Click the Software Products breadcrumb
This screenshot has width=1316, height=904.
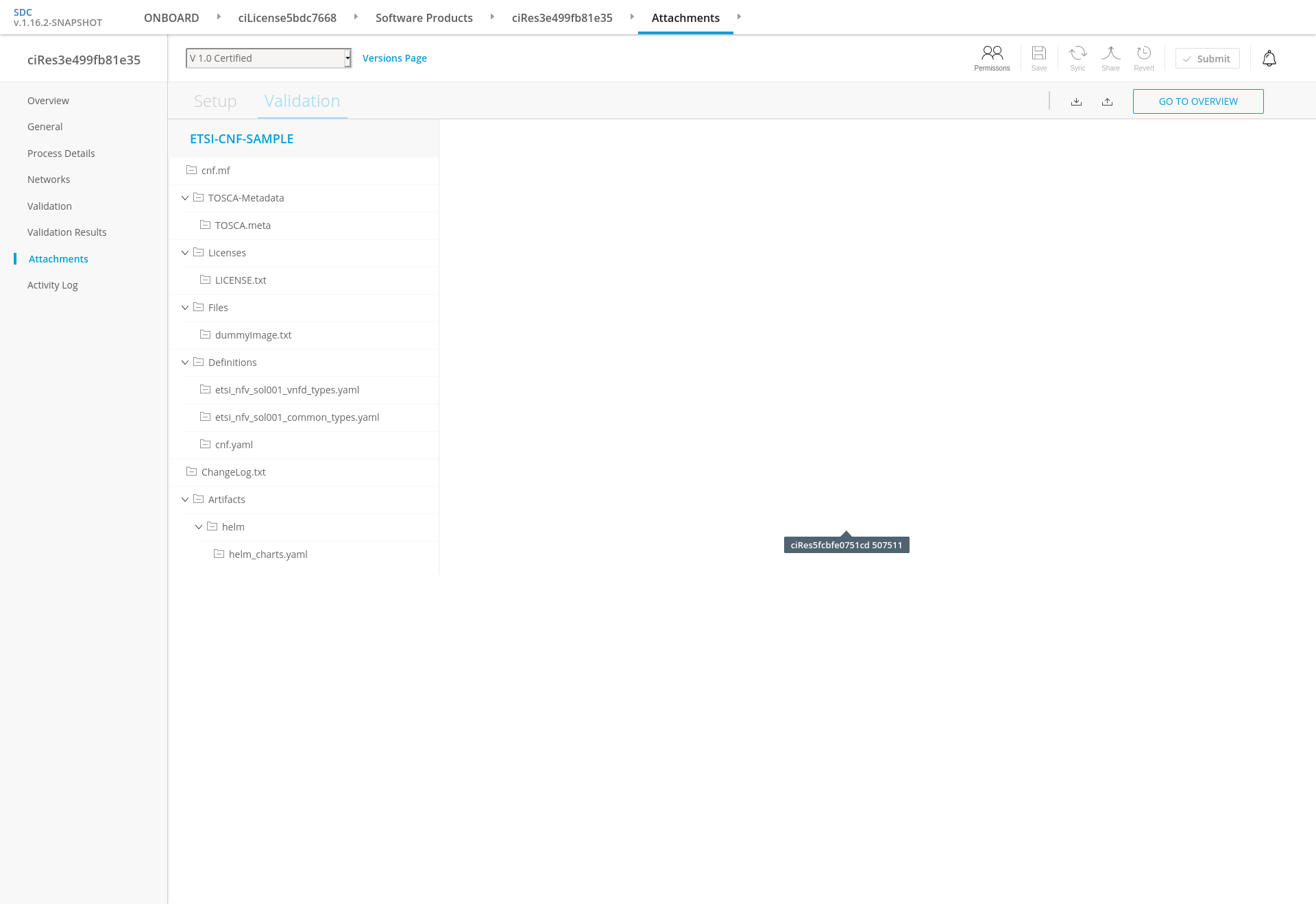[x=424, y=18]
